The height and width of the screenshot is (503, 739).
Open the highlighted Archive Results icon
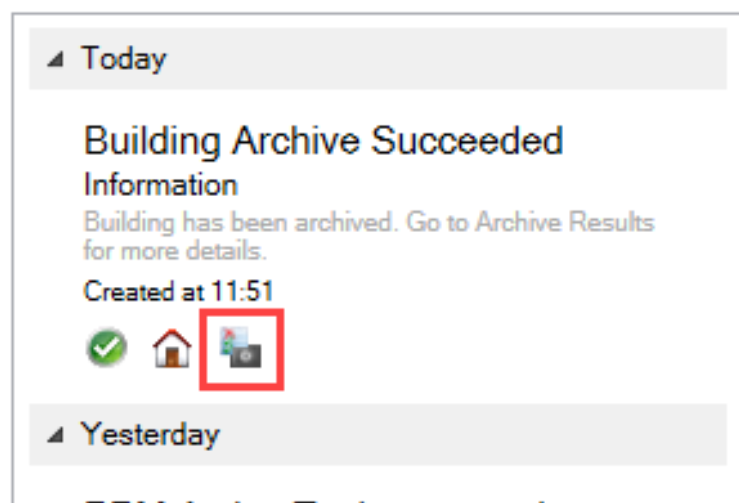click(x=241, y=350)
